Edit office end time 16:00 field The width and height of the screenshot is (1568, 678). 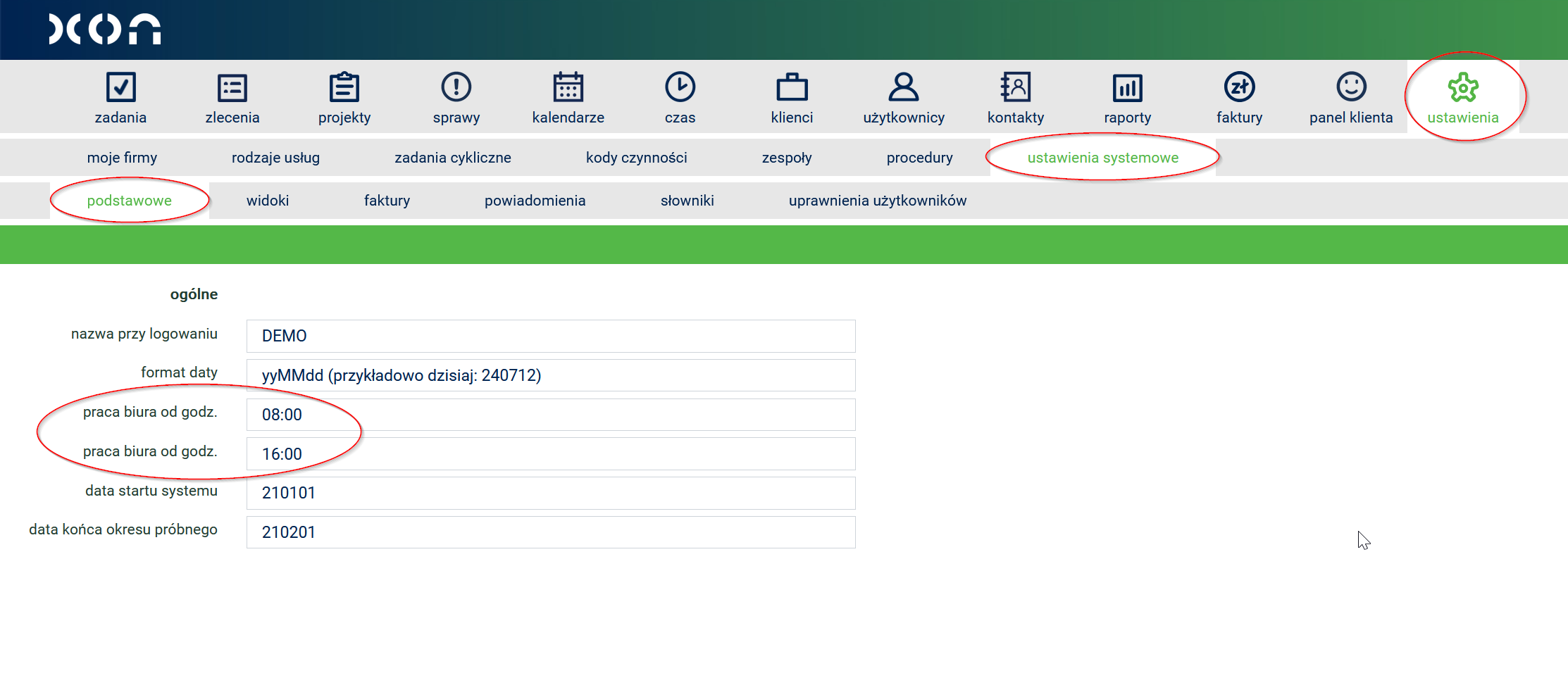point(551,454)
